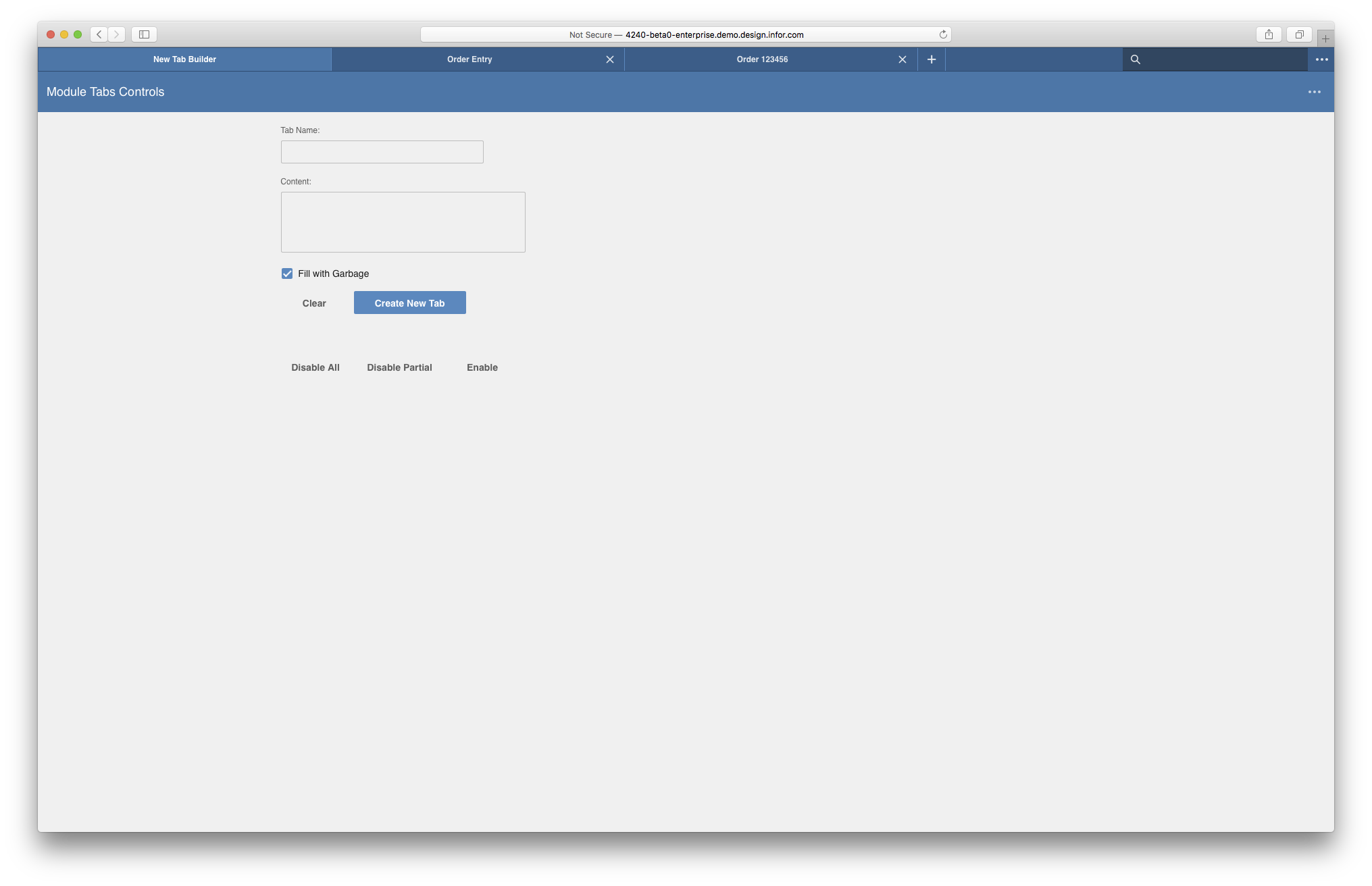
Task: Close the Order Entry tab
Action: tap(610, 59)
